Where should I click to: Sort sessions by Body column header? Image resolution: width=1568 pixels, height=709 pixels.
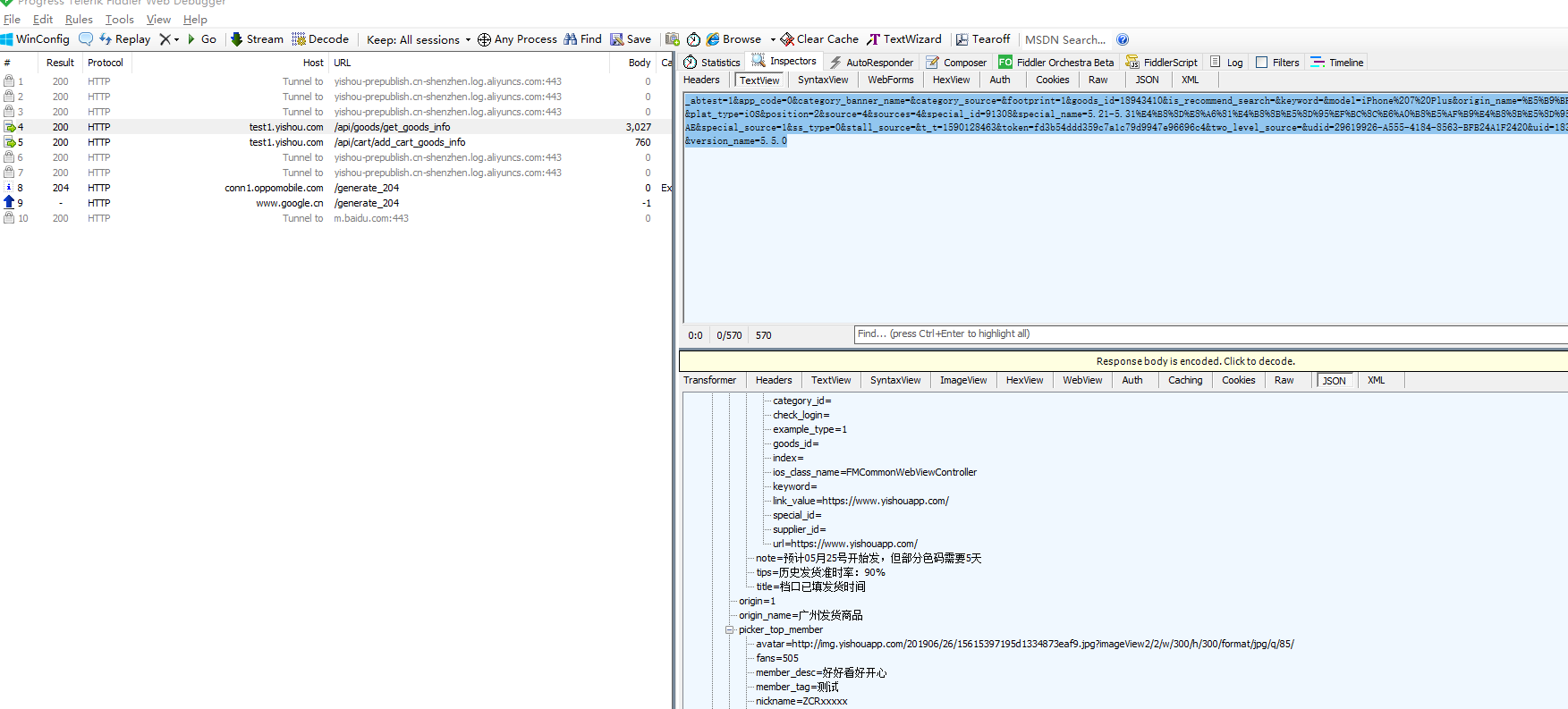pos(634,63)
